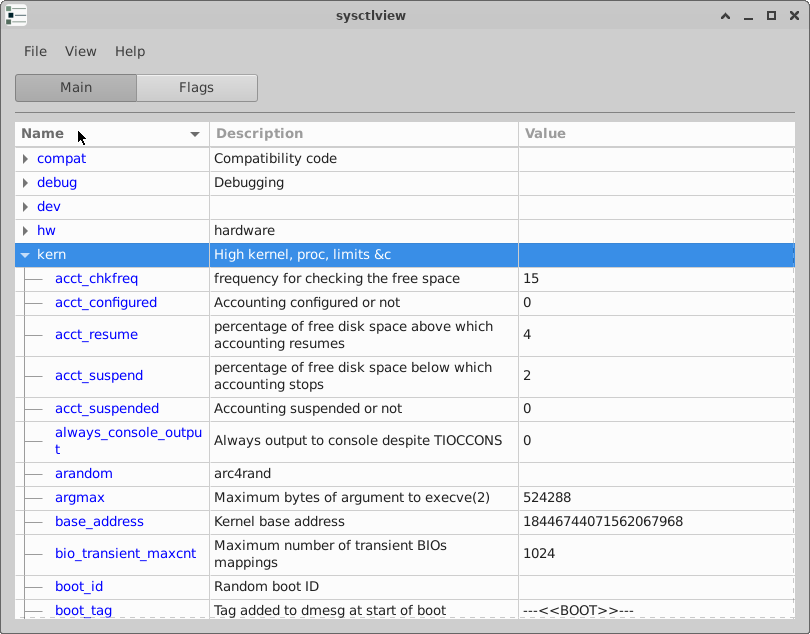This screenshot has height=634, width=810.
Task: Click the sysctlview app icon in title bar
Action: point(16,16)
